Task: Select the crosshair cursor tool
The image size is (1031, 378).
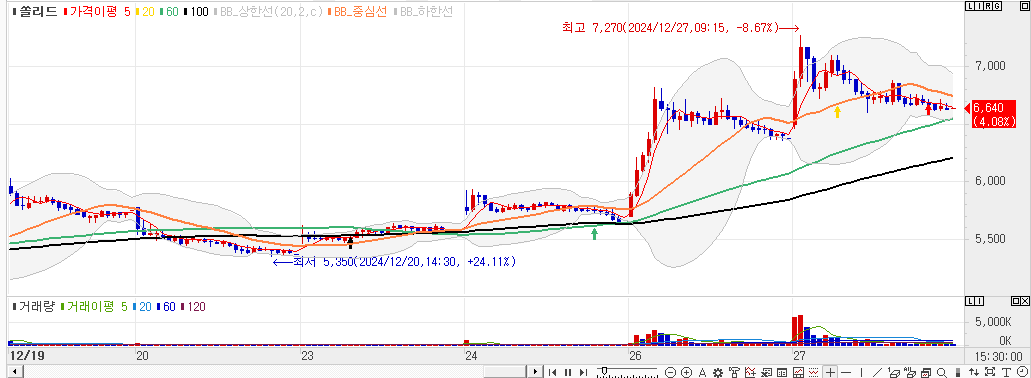Action: click(830, 372)
